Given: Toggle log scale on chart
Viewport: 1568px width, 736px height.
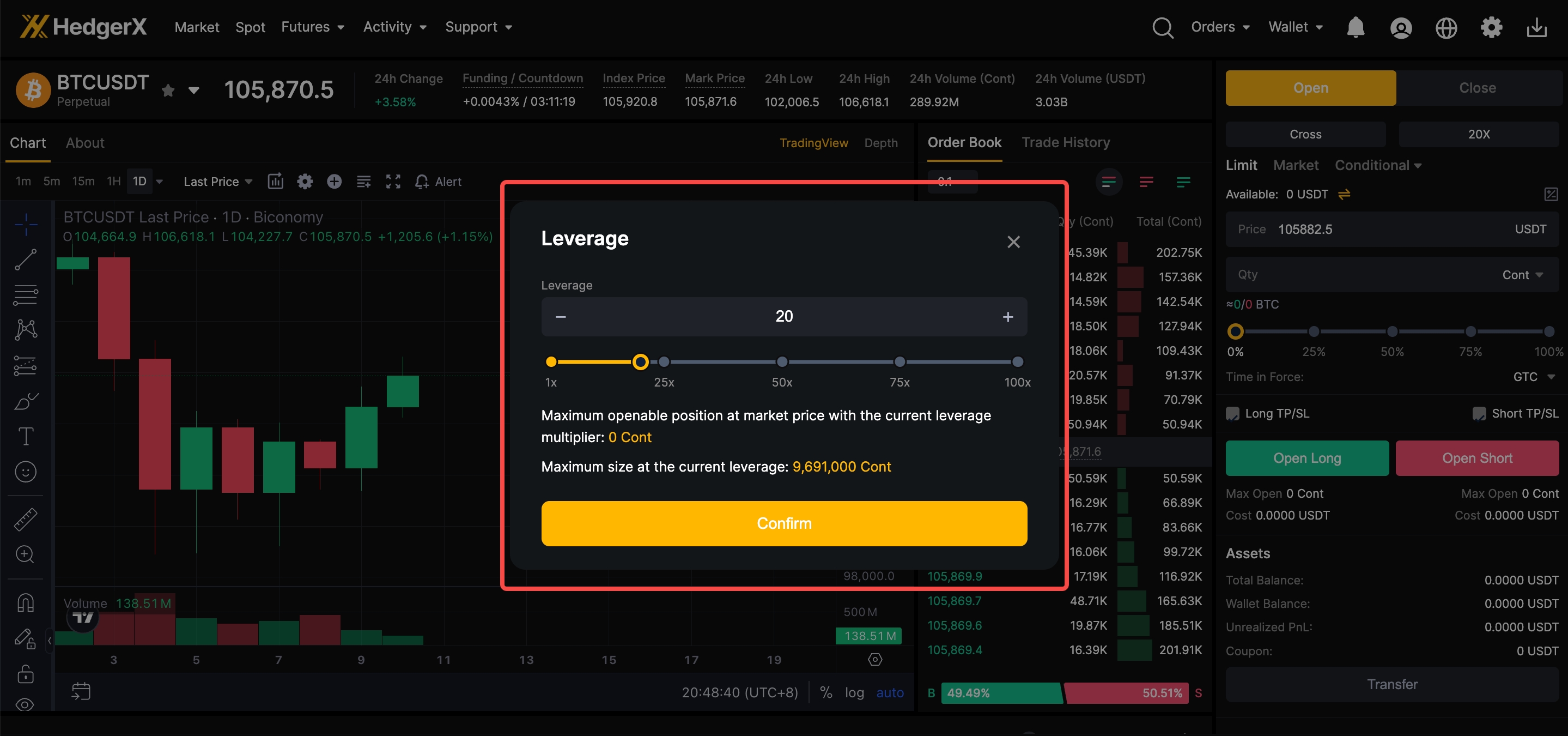Looking at the screenshot, I should pos(854,693).
